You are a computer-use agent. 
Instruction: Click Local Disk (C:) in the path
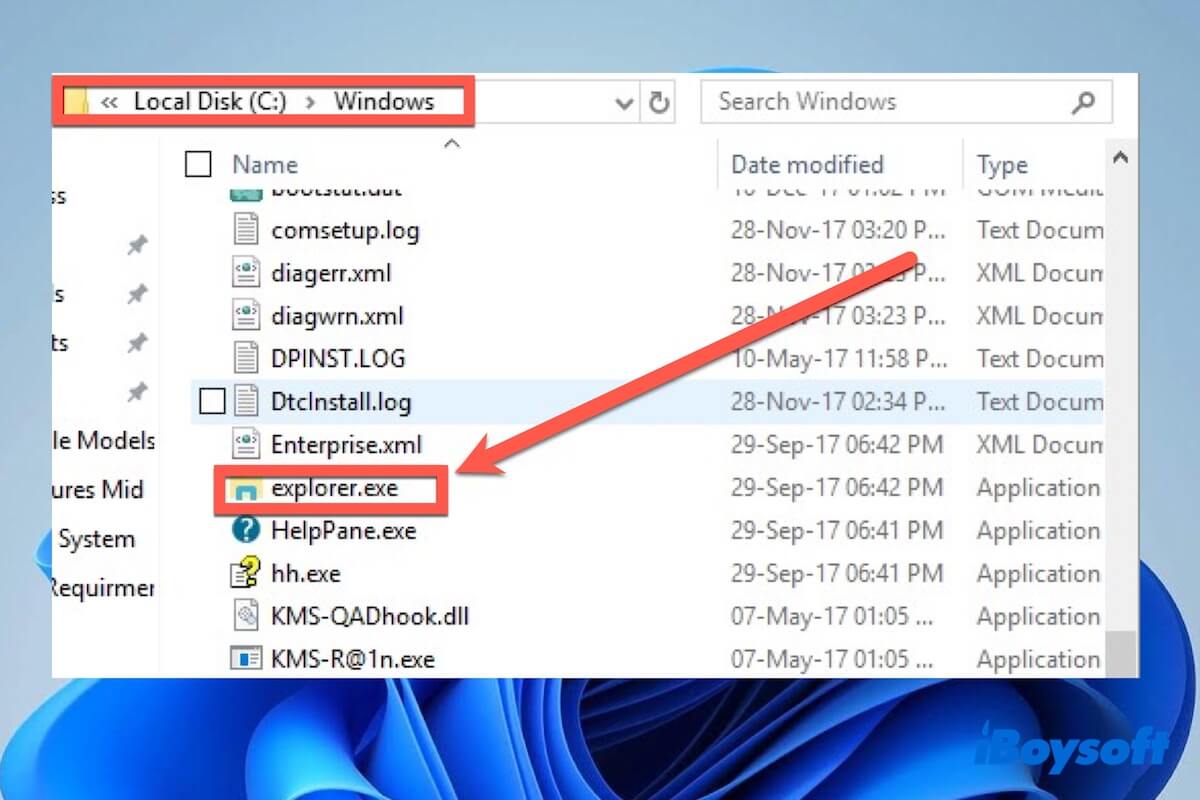(210, 102)
